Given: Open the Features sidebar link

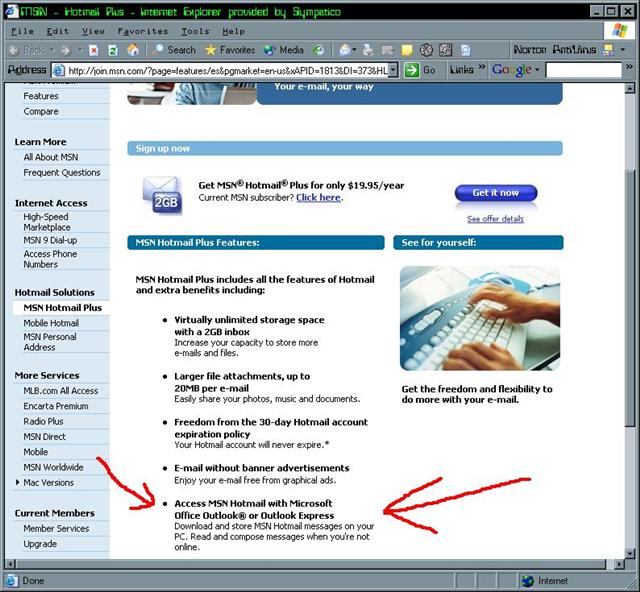Looking at the screenshot, I should [x=41, y=96].
